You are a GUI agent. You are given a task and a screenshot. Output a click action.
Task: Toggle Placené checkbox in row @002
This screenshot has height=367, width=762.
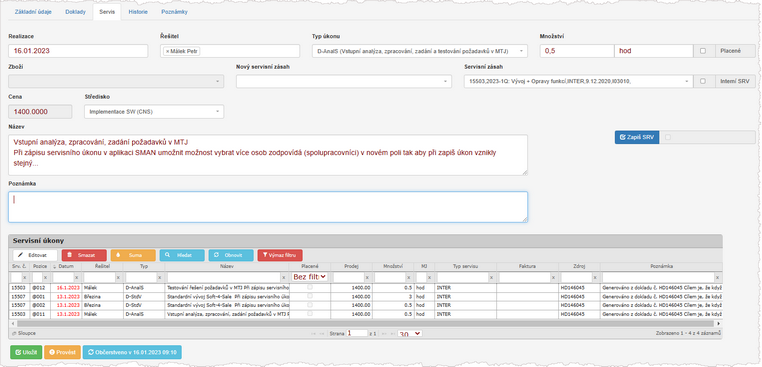tap(310, 305)
